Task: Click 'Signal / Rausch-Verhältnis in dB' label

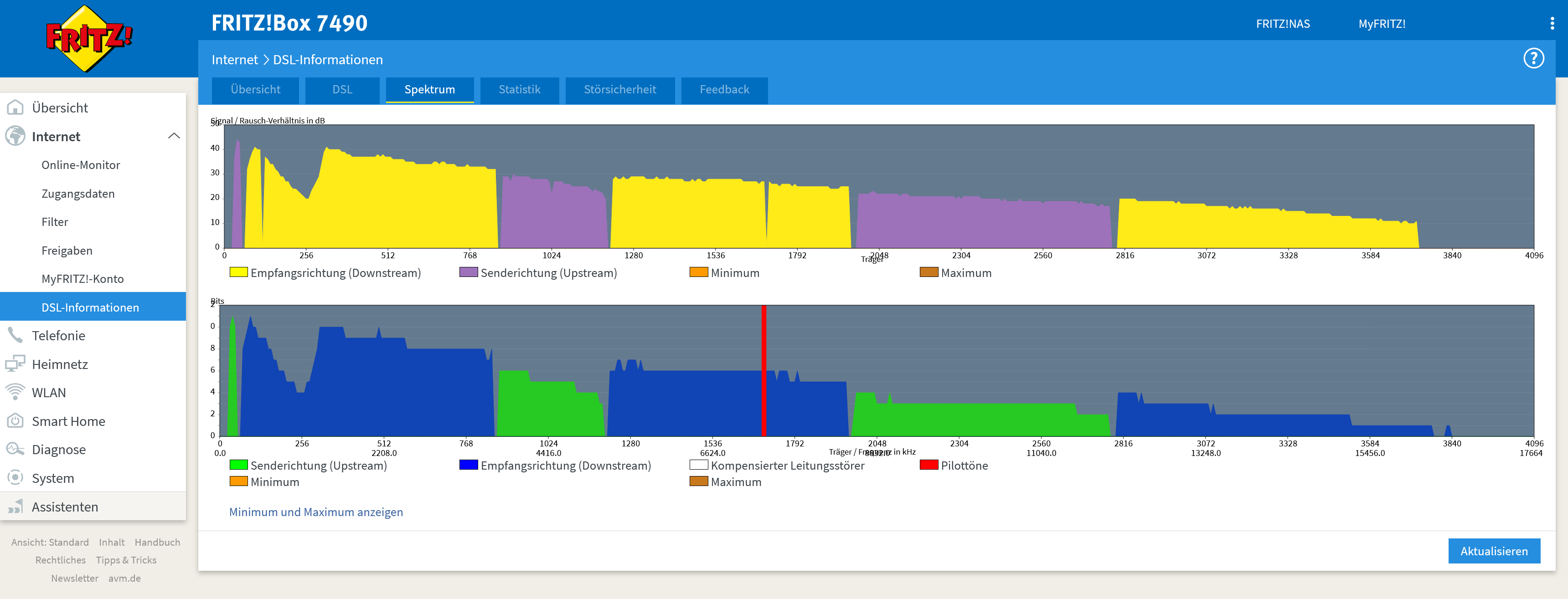Action: (x=268, y=120)
